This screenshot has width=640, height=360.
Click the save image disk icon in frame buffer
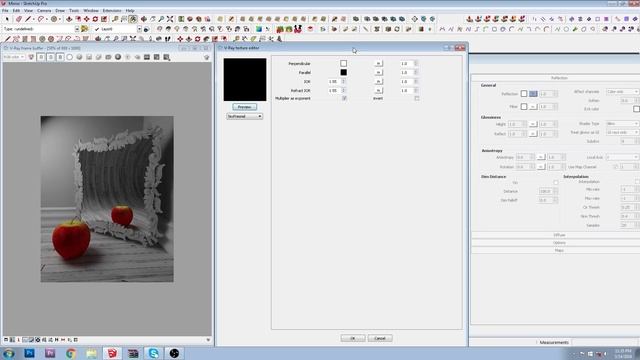tap(89, 57)
